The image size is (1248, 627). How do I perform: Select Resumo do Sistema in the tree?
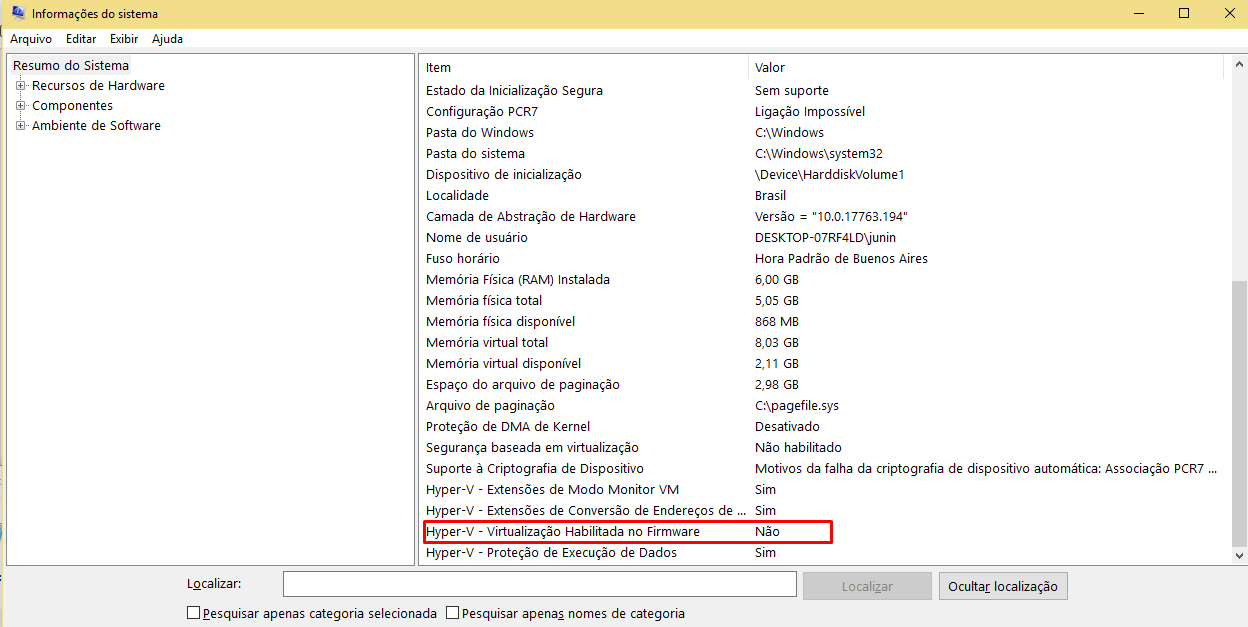point(71,65)
